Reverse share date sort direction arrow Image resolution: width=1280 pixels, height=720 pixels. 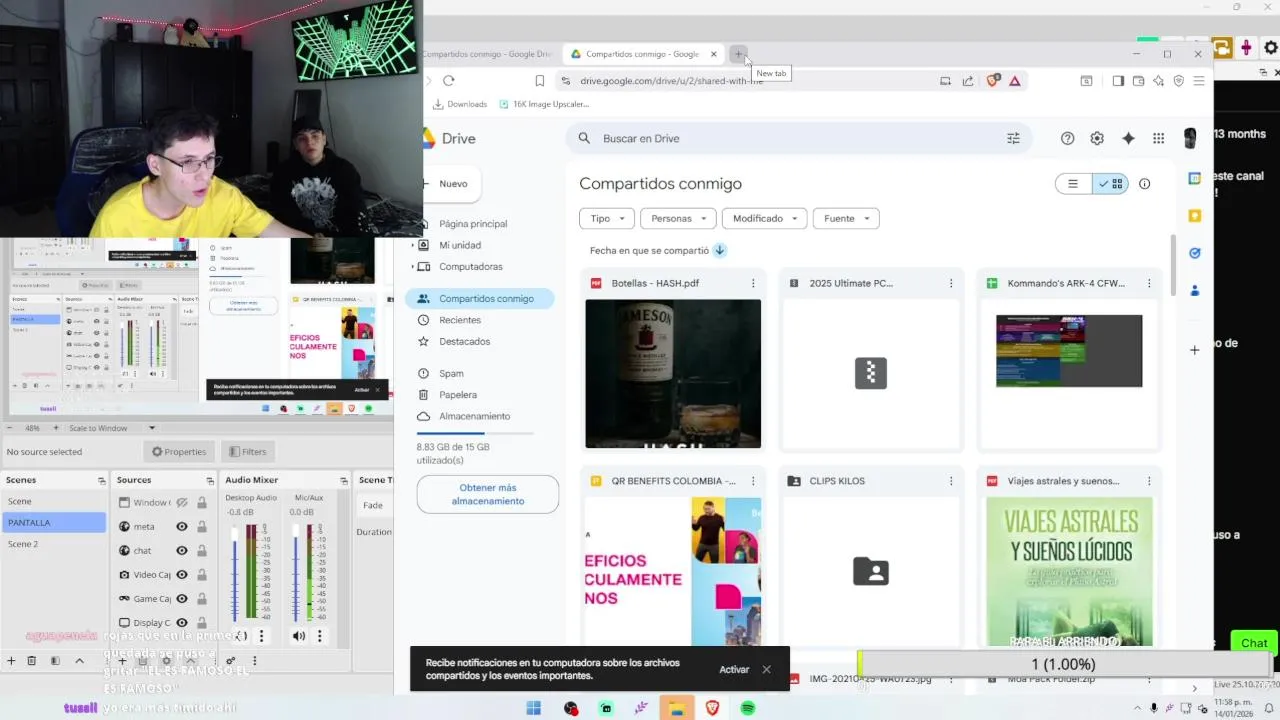coord(719,250)
